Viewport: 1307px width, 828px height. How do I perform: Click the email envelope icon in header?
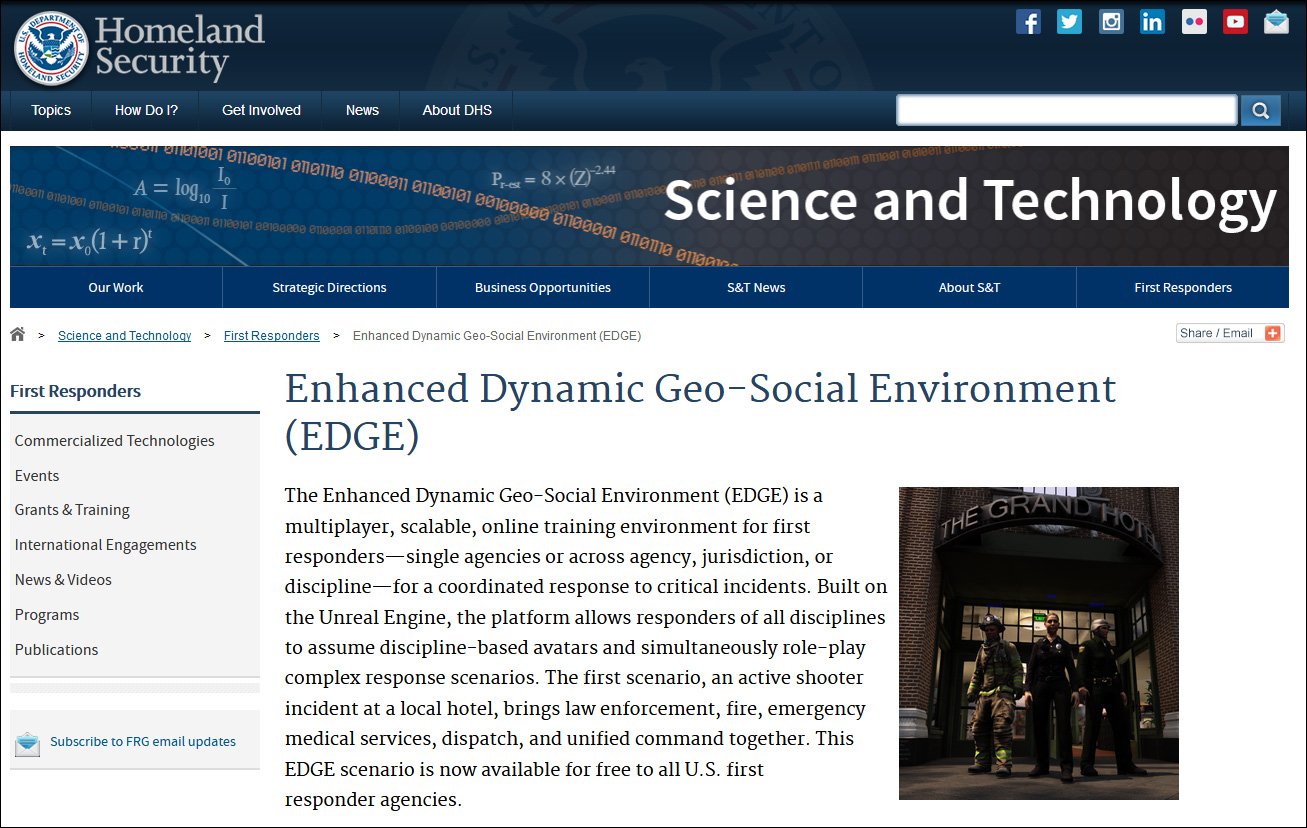click(x=1276, y=22)
